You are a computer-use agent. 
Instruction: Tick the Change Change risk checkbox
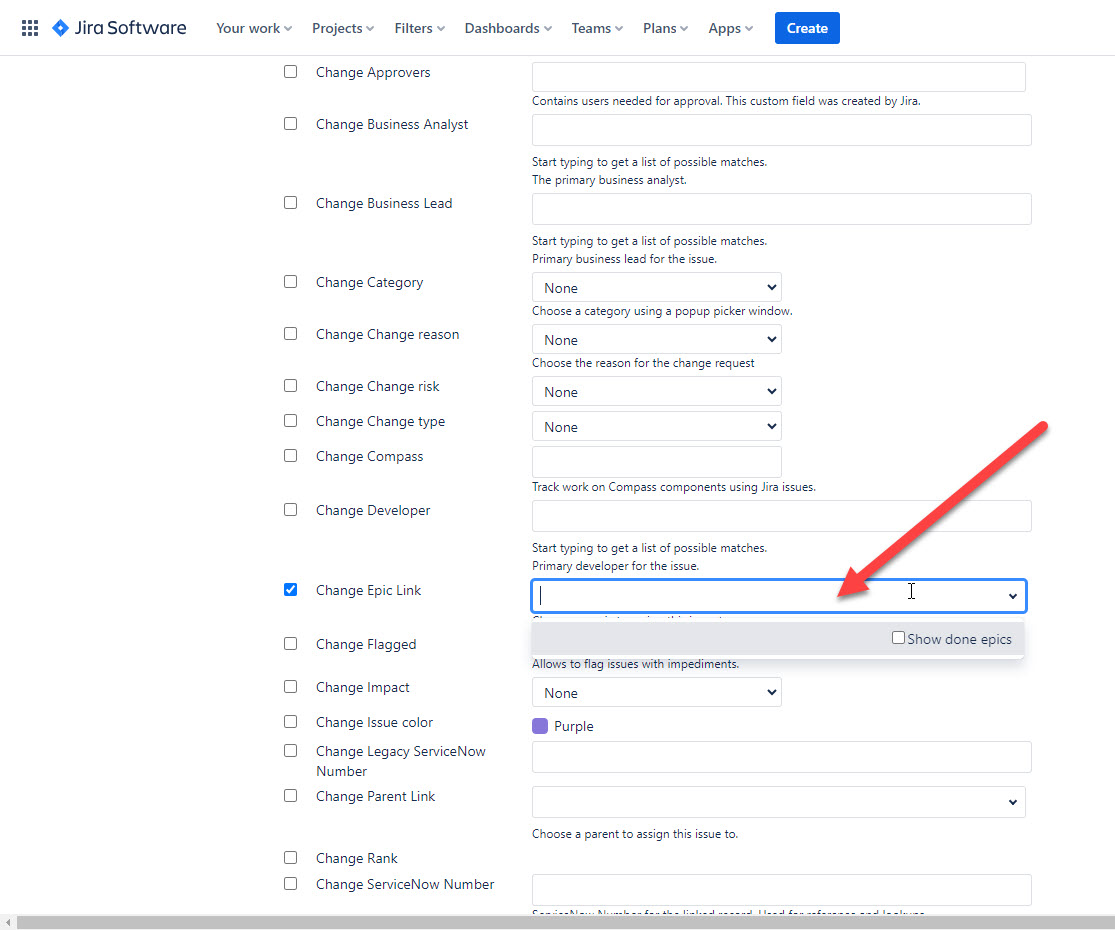(290, 385)
